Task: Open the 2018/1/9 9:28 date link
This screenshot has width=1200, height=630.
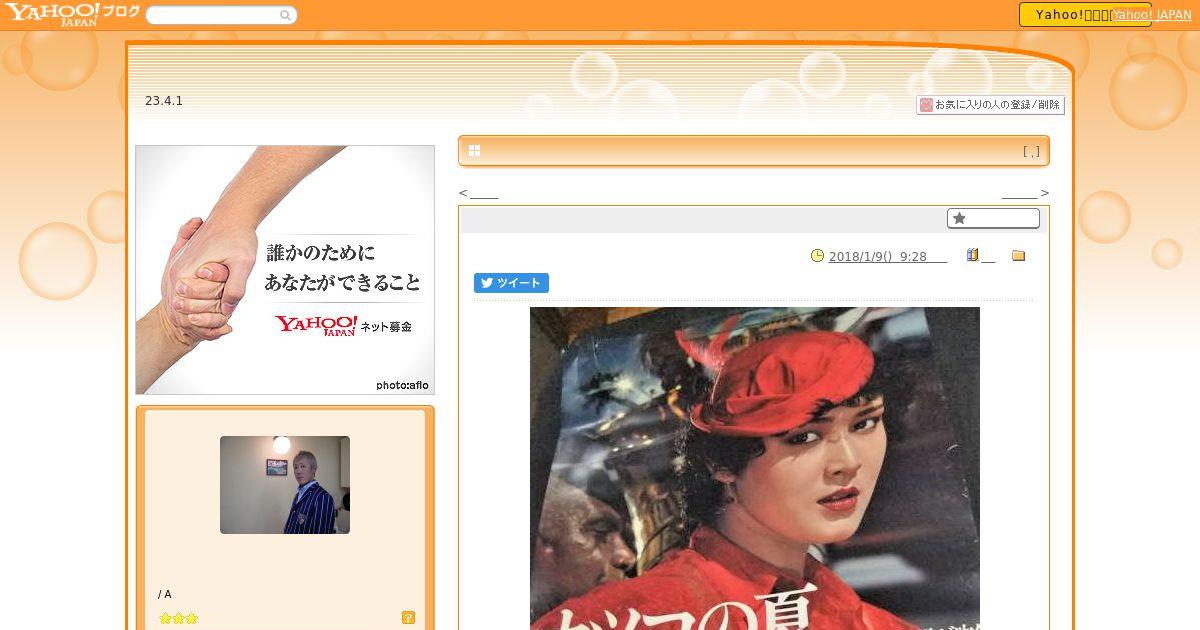Action: point(887,257)
